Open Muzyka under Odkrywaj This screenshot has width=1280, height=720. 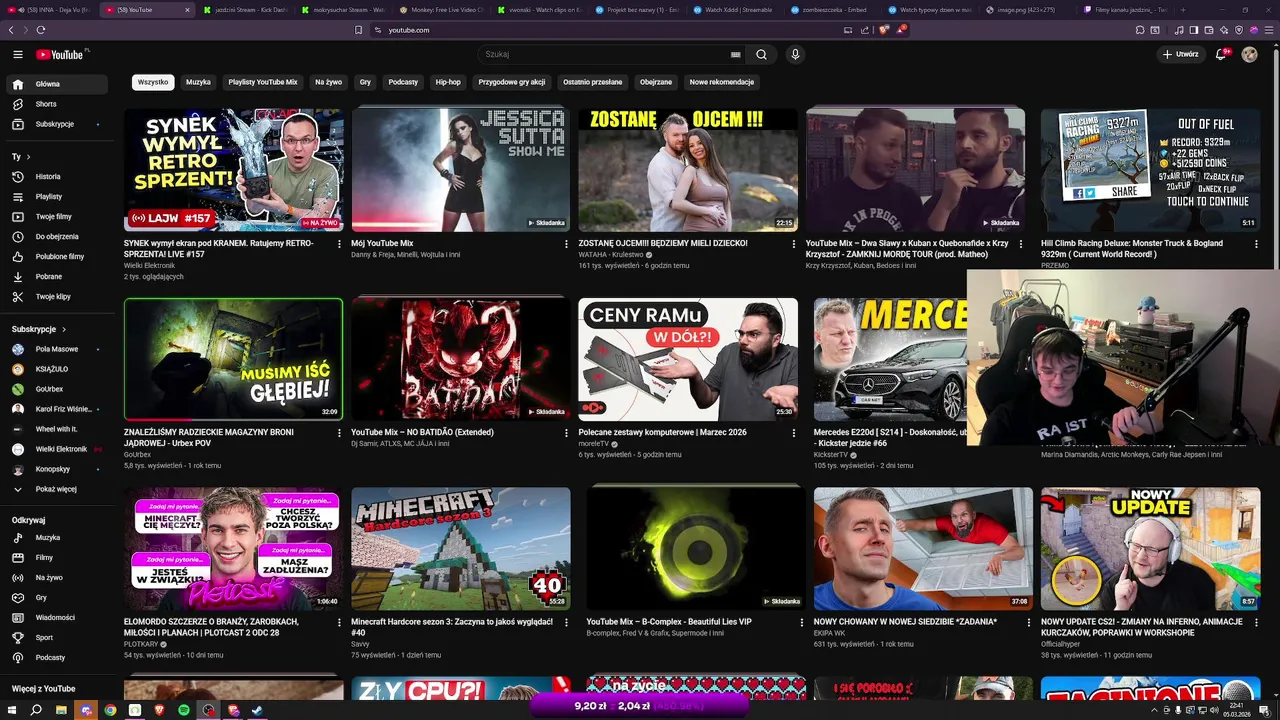(56, 537)
